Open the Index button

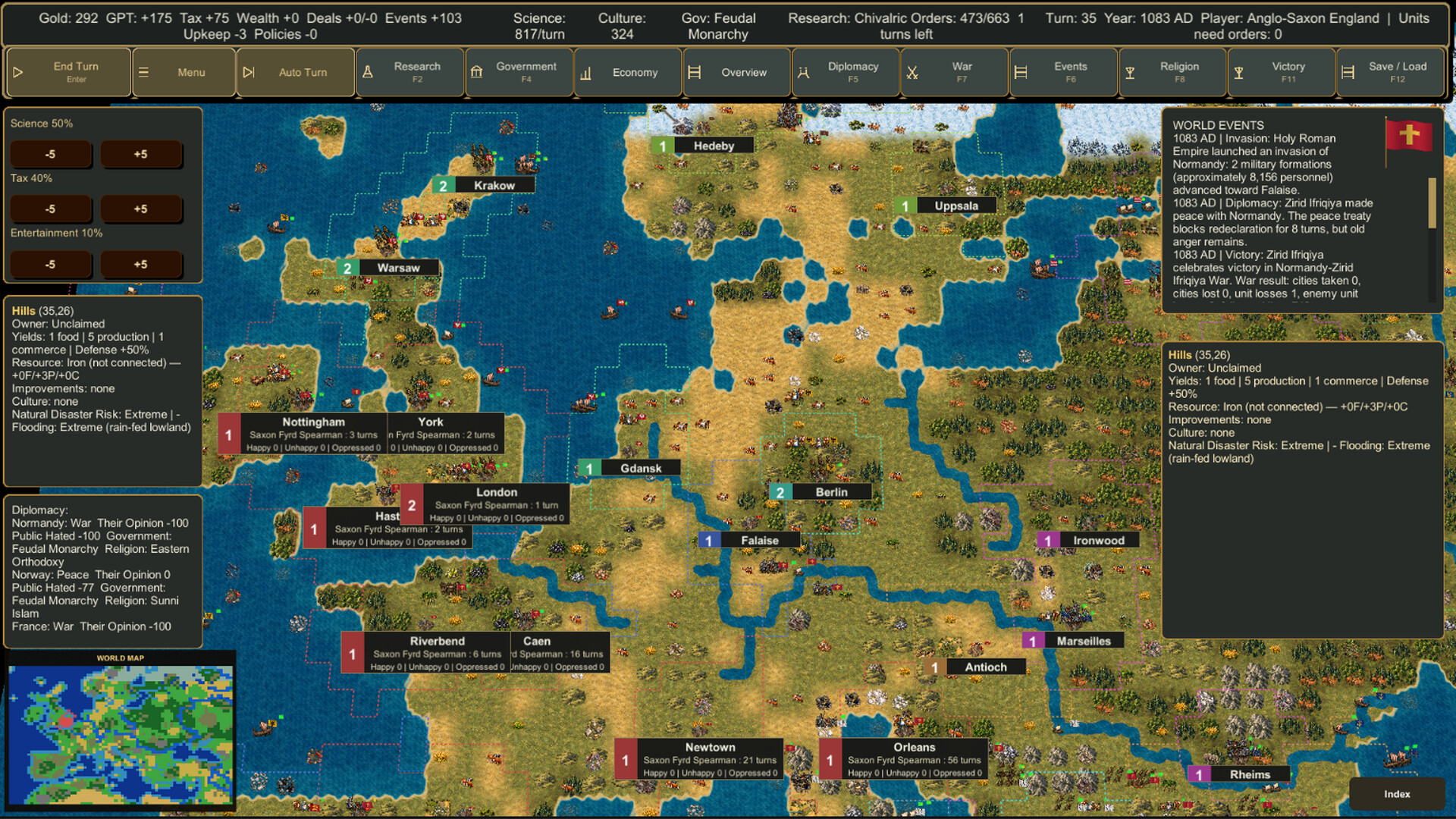tap(1397, 794)
